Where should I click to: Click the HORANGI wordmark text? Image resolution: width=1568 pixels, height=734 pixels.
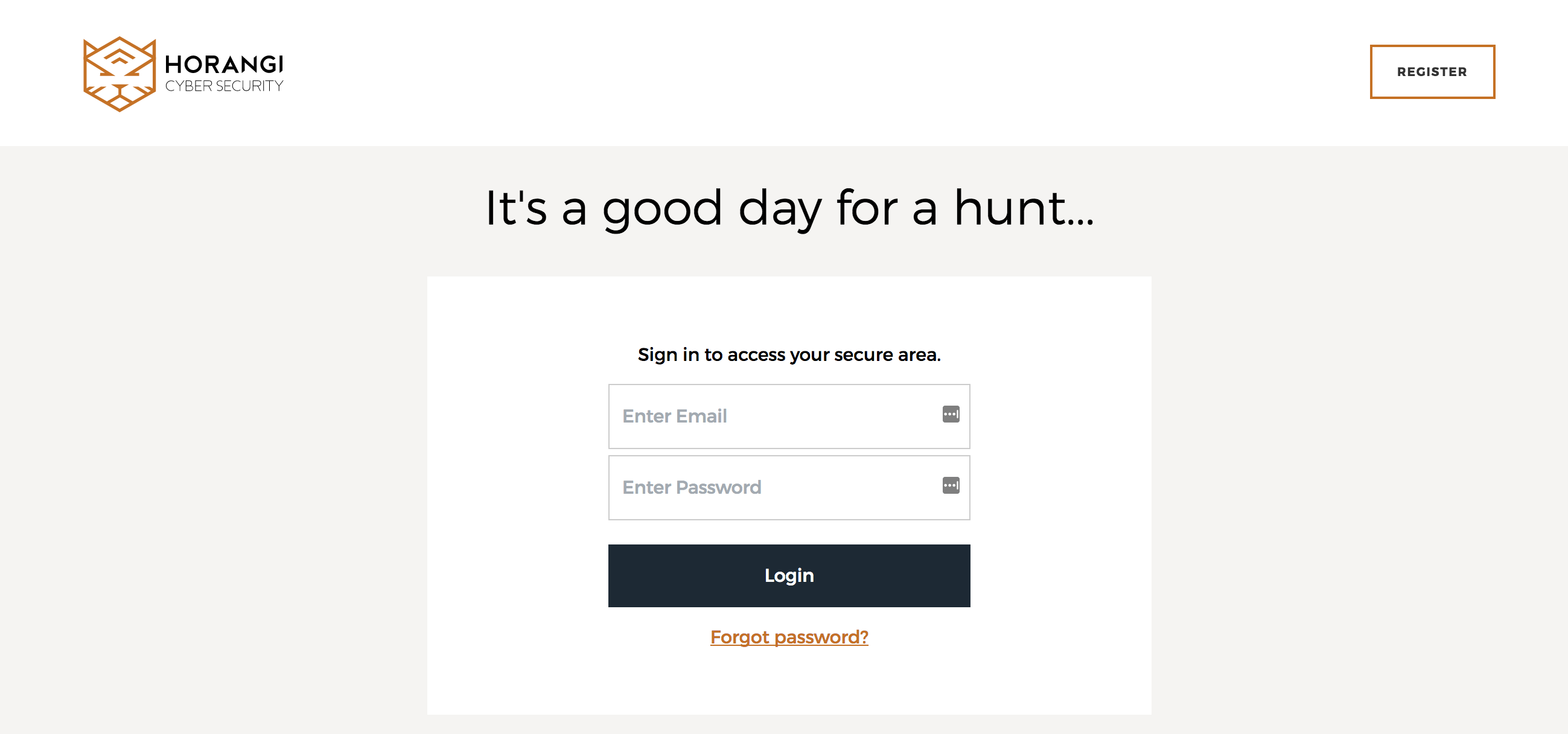coord(224,64)
